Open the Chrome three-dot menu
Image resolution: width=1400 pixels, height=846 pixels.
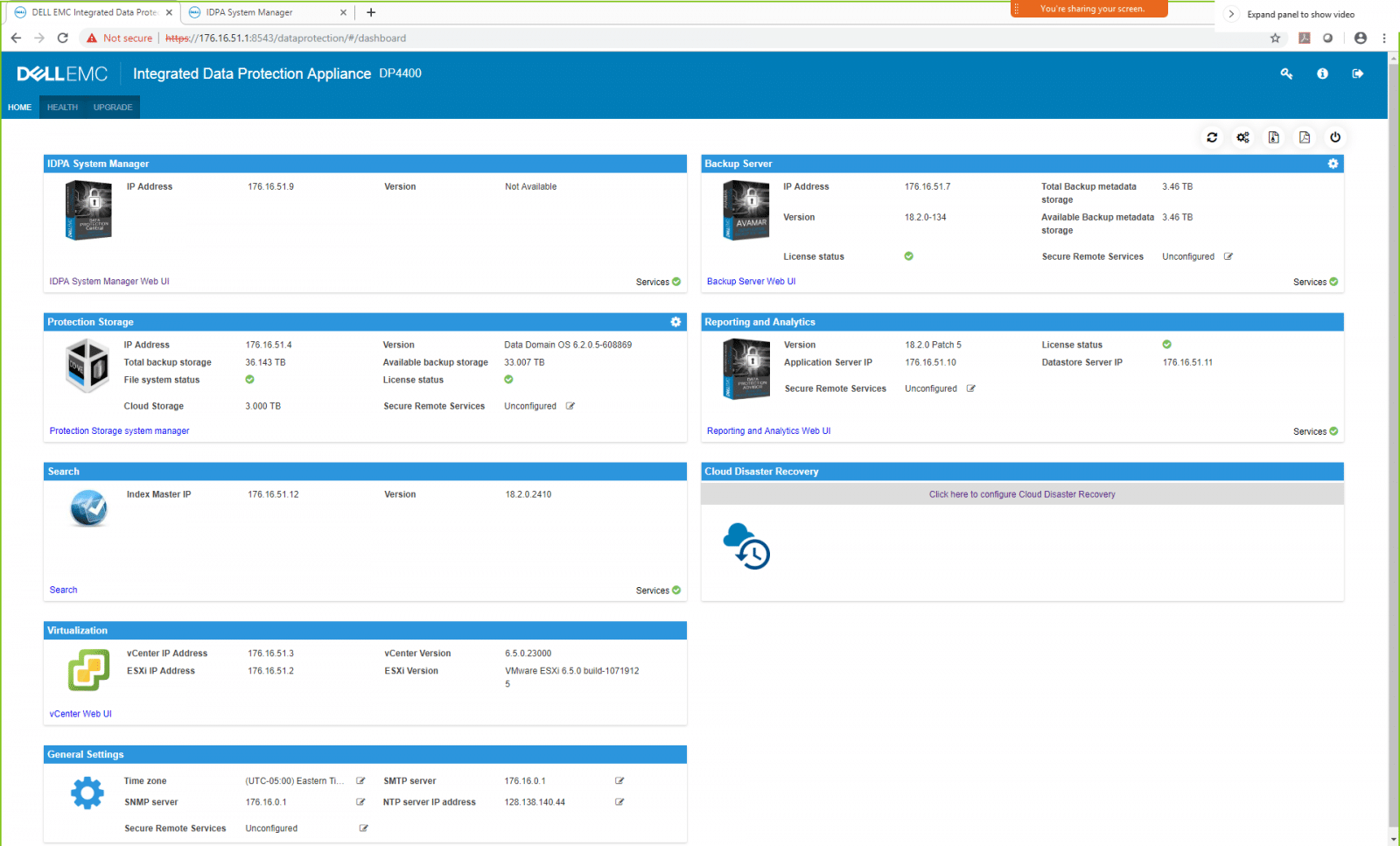pyautogui.click(x=1384, y=38)
